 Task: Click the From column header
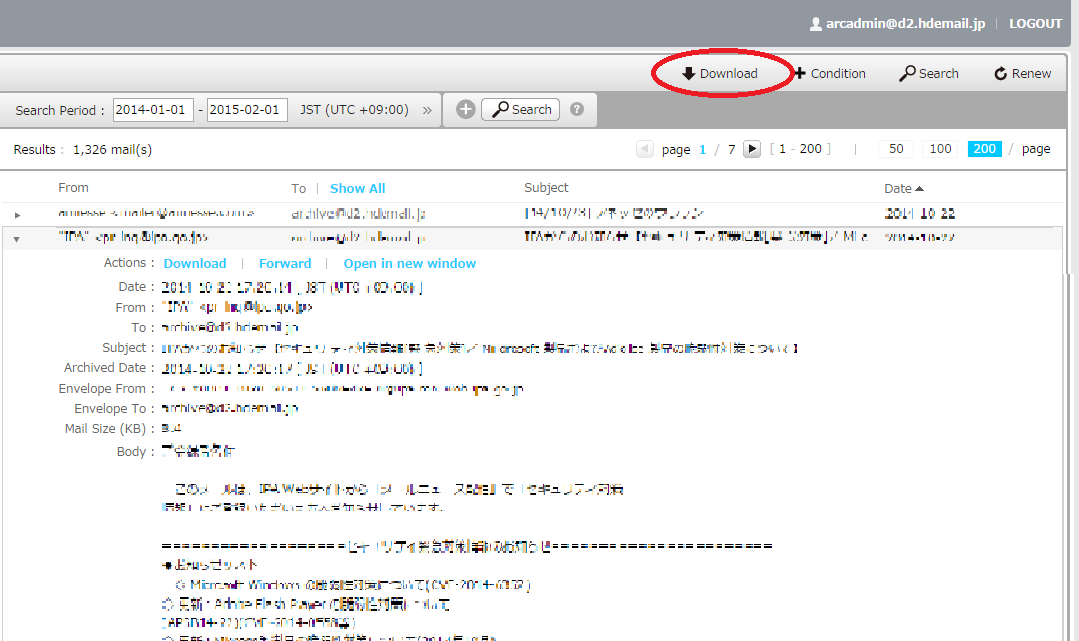tap(73, 188)
